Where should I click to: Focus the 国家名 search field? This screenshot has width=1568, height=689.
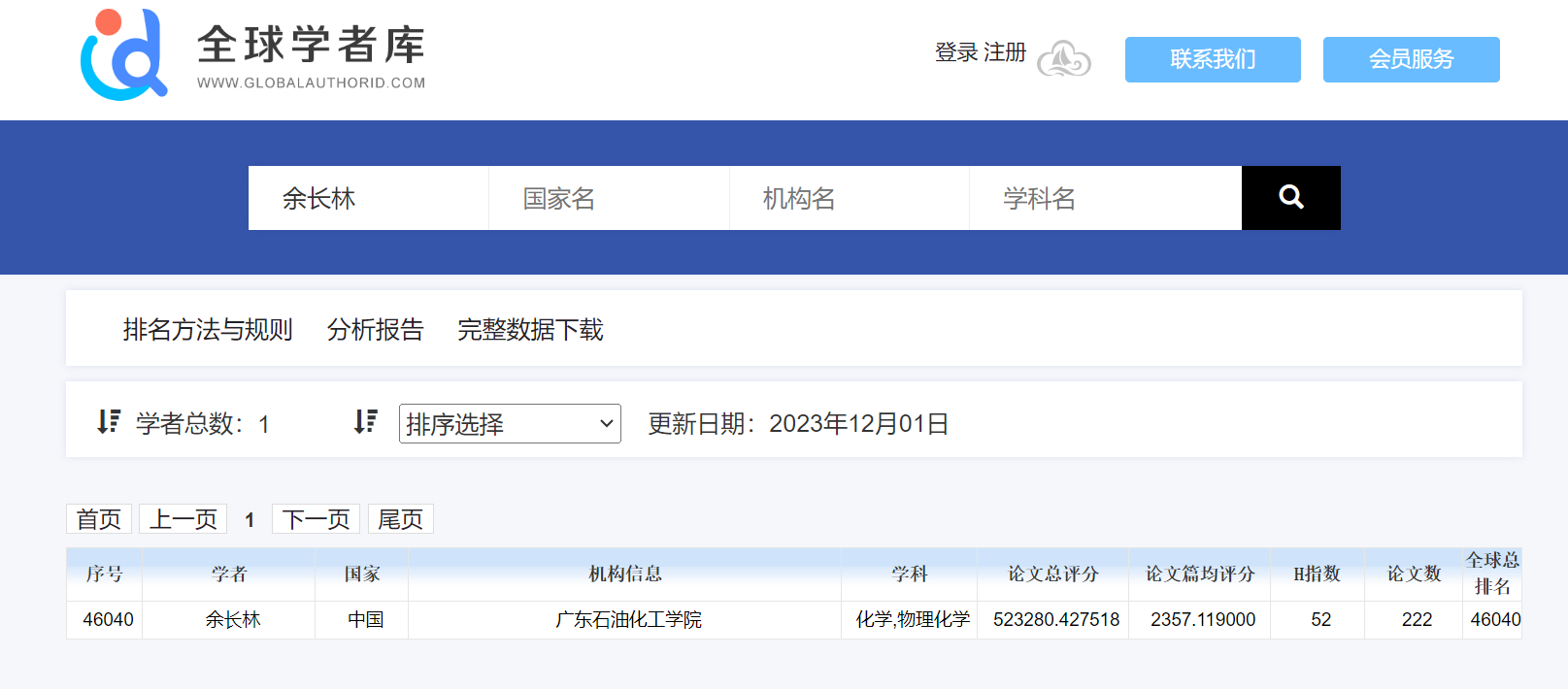click(x=609, y=198)
